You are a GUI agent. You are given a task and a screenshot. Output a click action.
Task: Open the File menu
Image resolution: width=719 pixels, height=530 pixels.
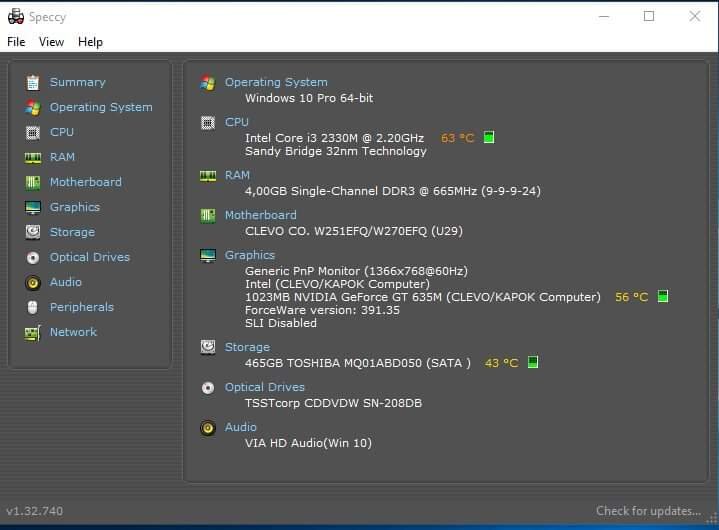[16, 42]
